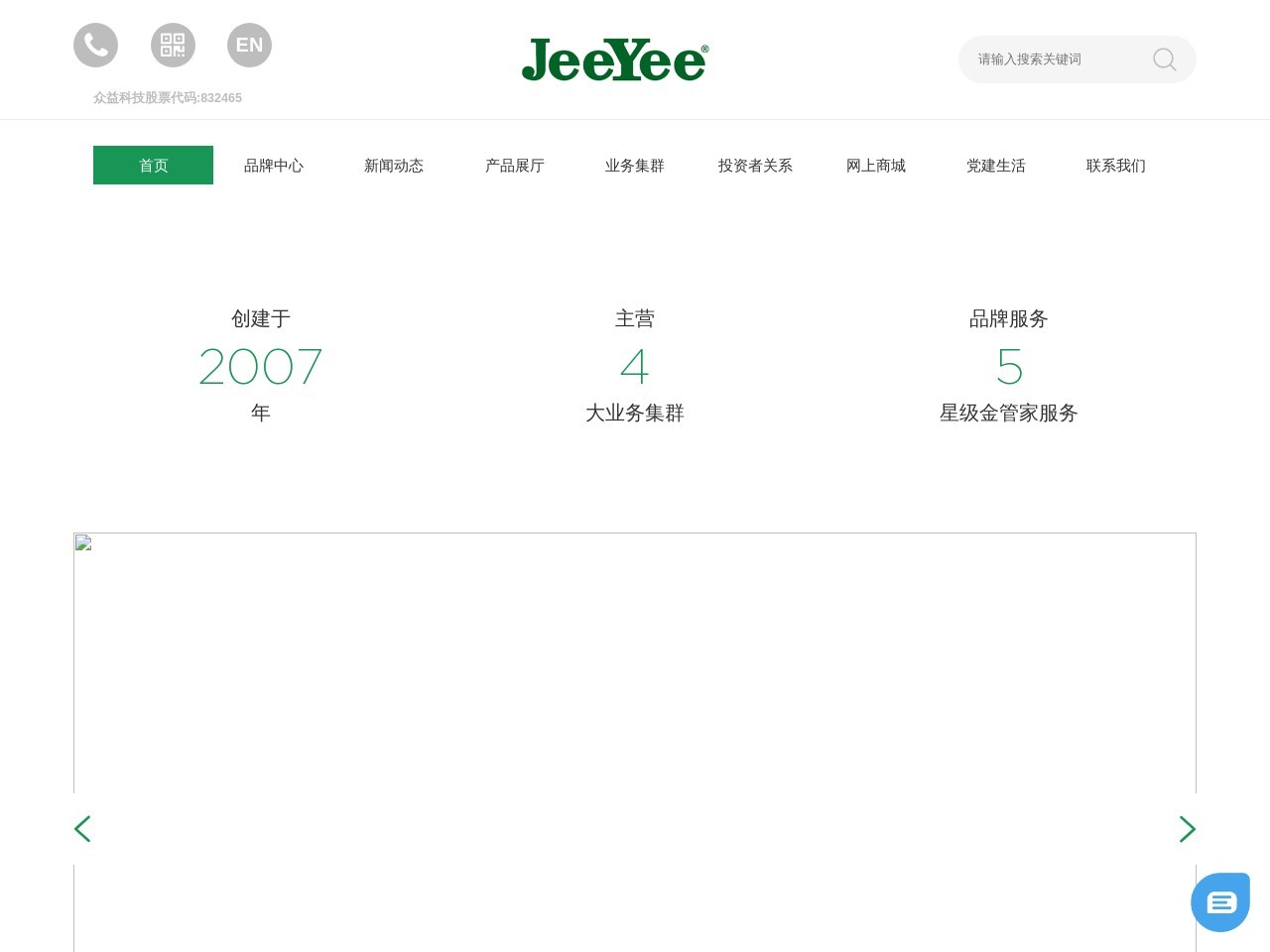Switch language with the EN icon

point(249,46)
